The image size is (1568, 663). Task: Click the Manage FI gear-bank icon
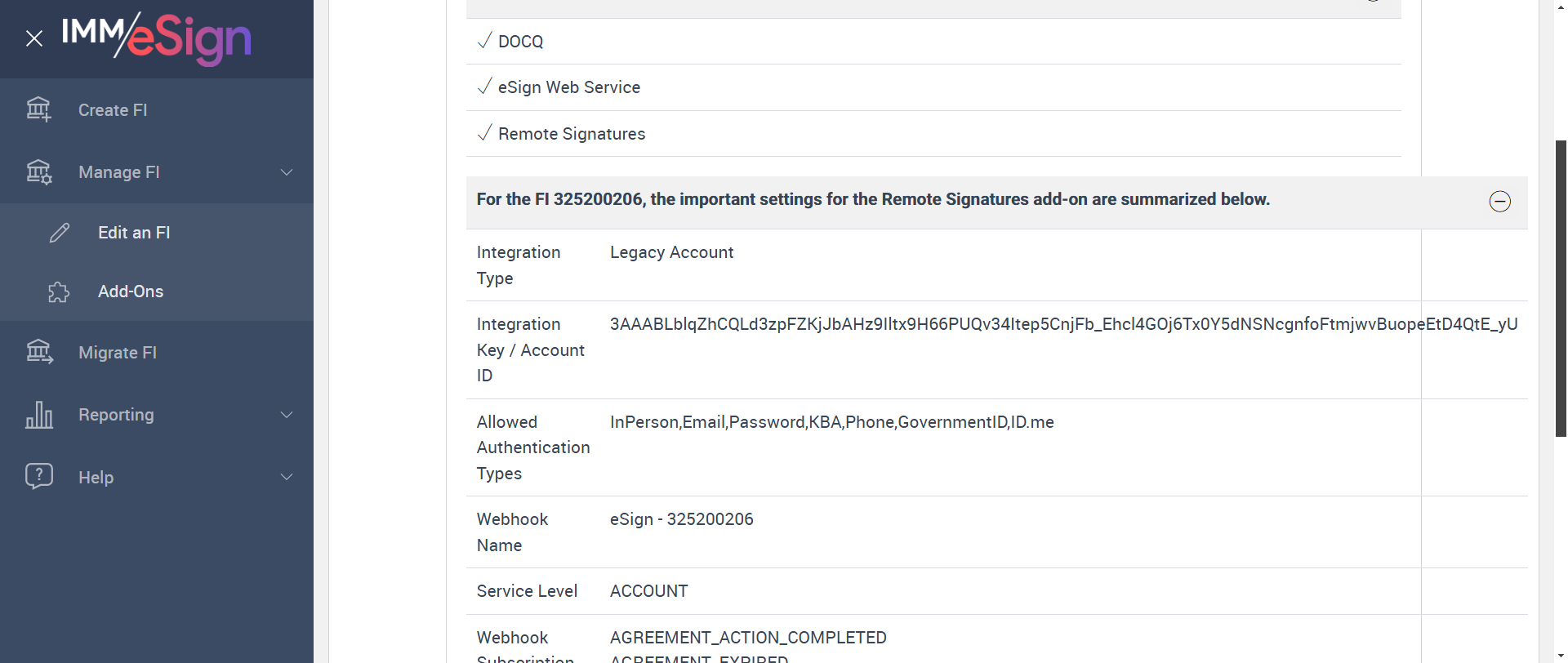point(38,172)
